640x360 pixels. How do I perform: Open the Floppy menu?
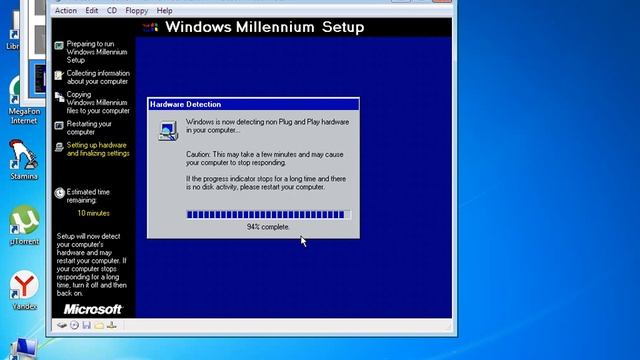tap(136, 11)
